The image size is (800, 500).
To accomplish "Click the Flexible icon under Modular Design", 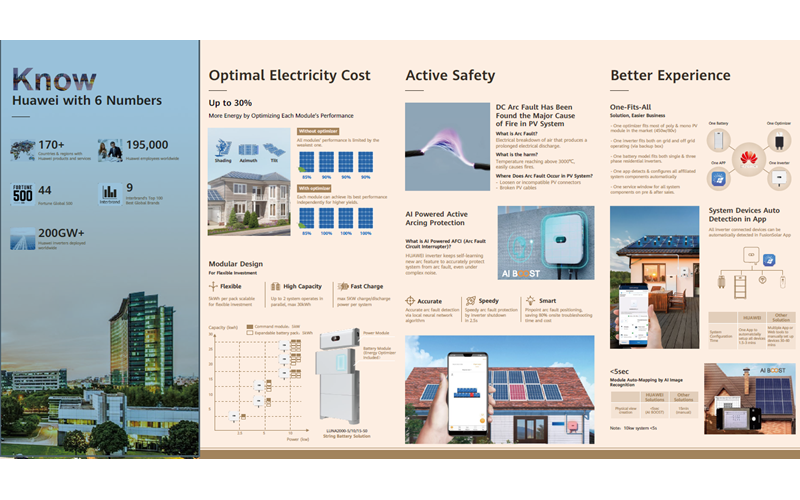I will pyautogui.click(x=213, y=286).
